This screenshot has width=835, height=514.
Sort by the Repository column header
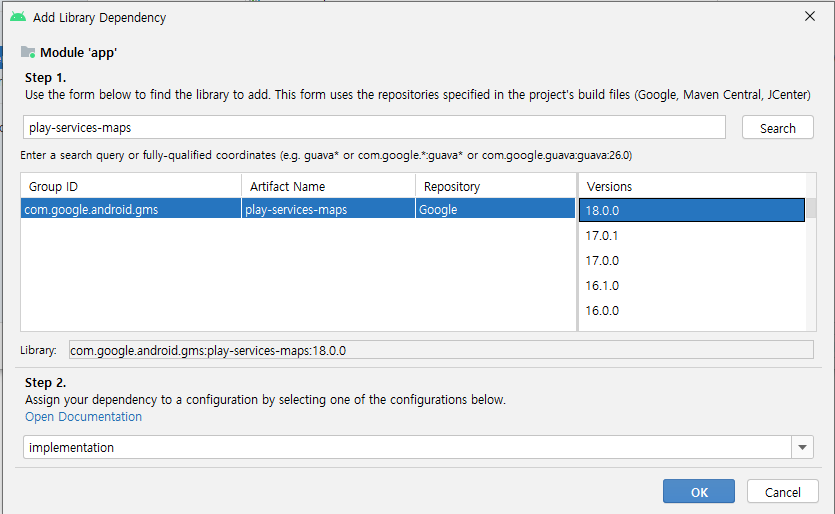[x=496, y=186]
